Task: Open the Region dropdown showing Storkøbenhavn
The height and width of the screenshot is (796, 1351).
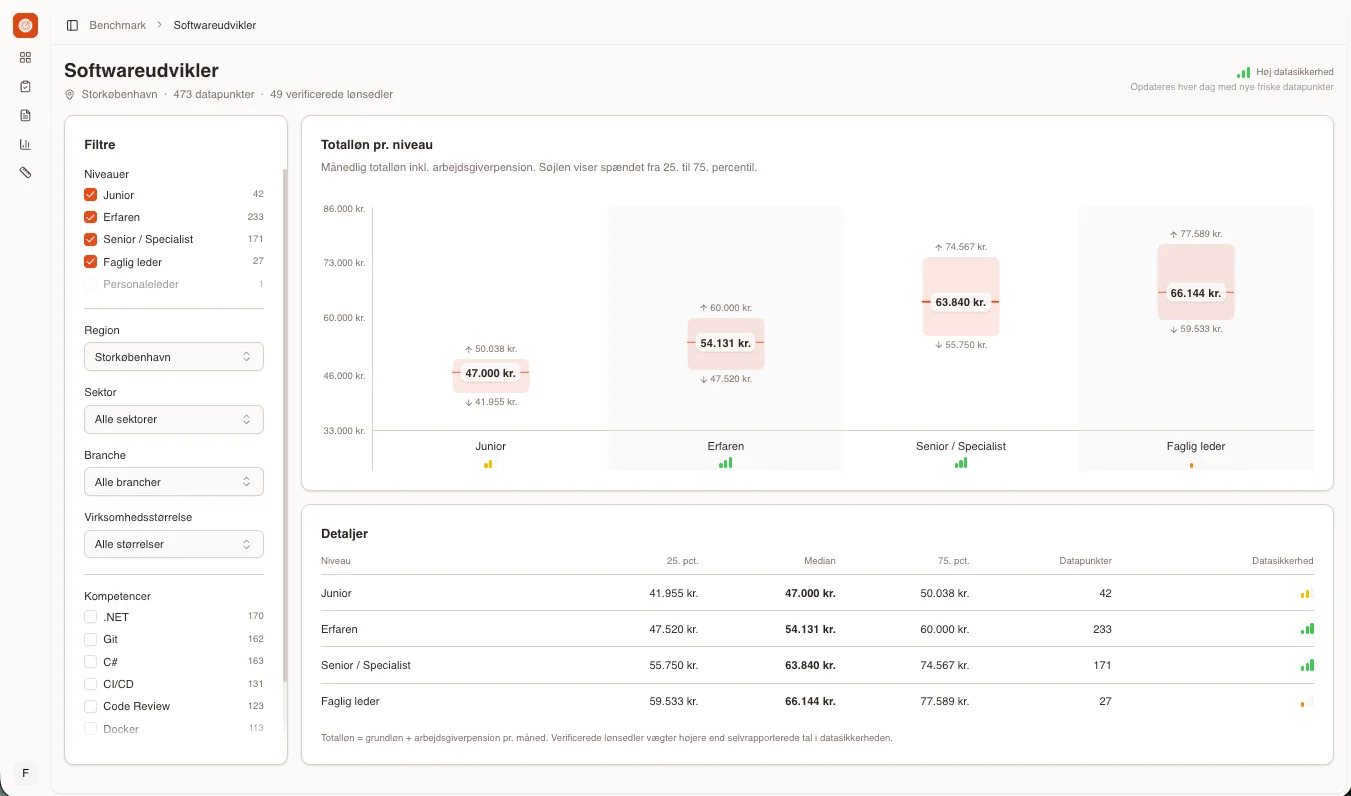Action: click(x=174, y=357)
